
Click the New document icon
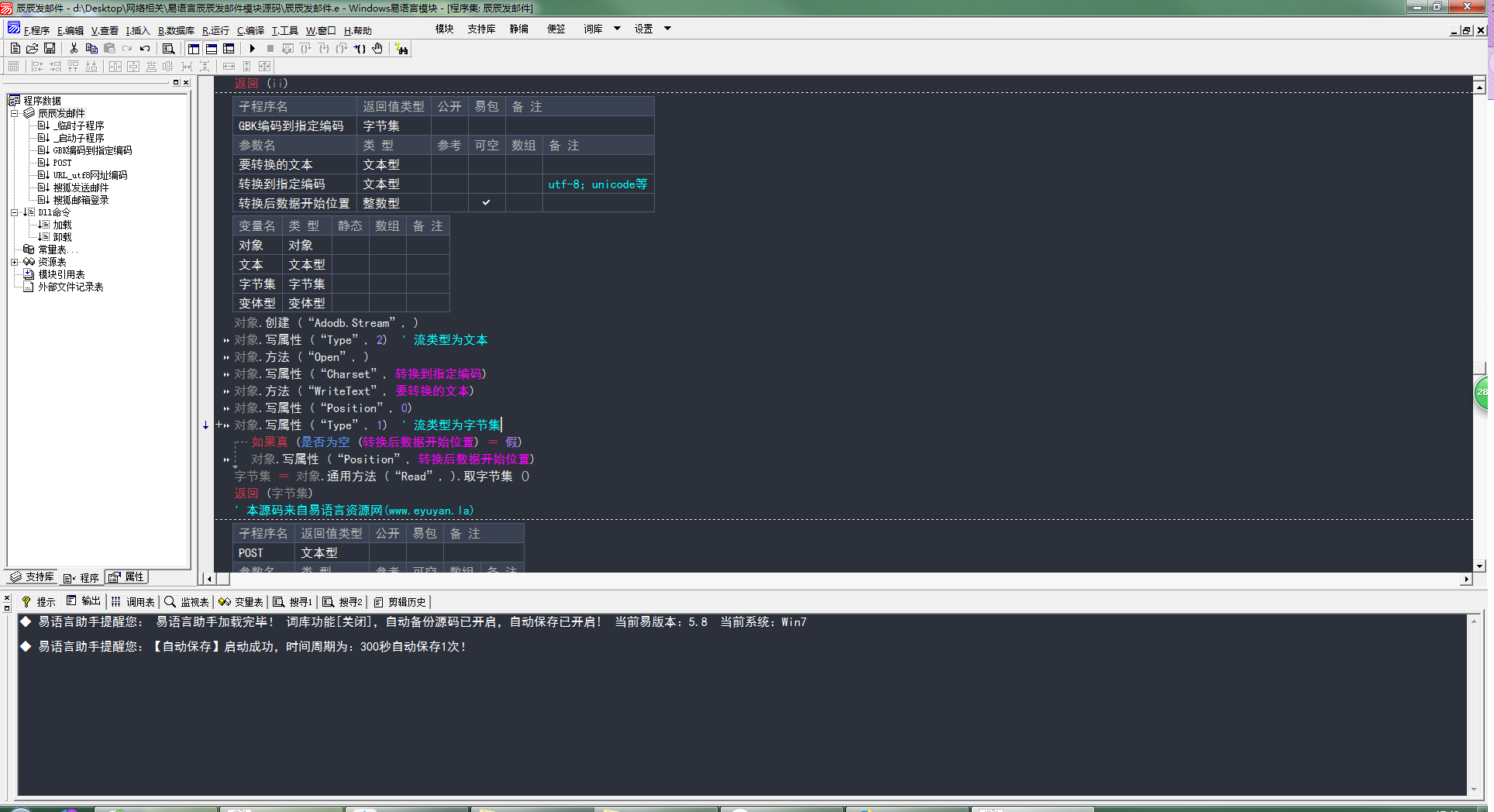15,49
